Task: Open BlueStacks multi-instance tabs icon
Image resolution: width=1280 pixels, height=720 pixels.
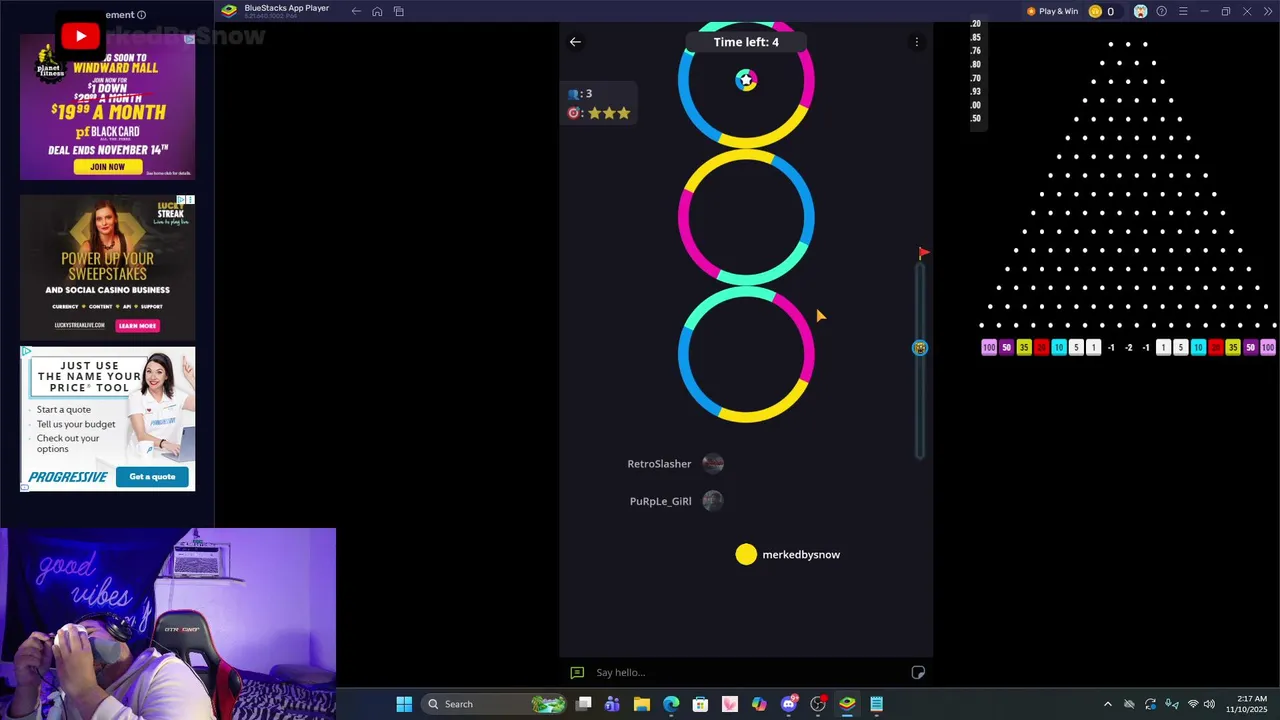Action: 398,11
